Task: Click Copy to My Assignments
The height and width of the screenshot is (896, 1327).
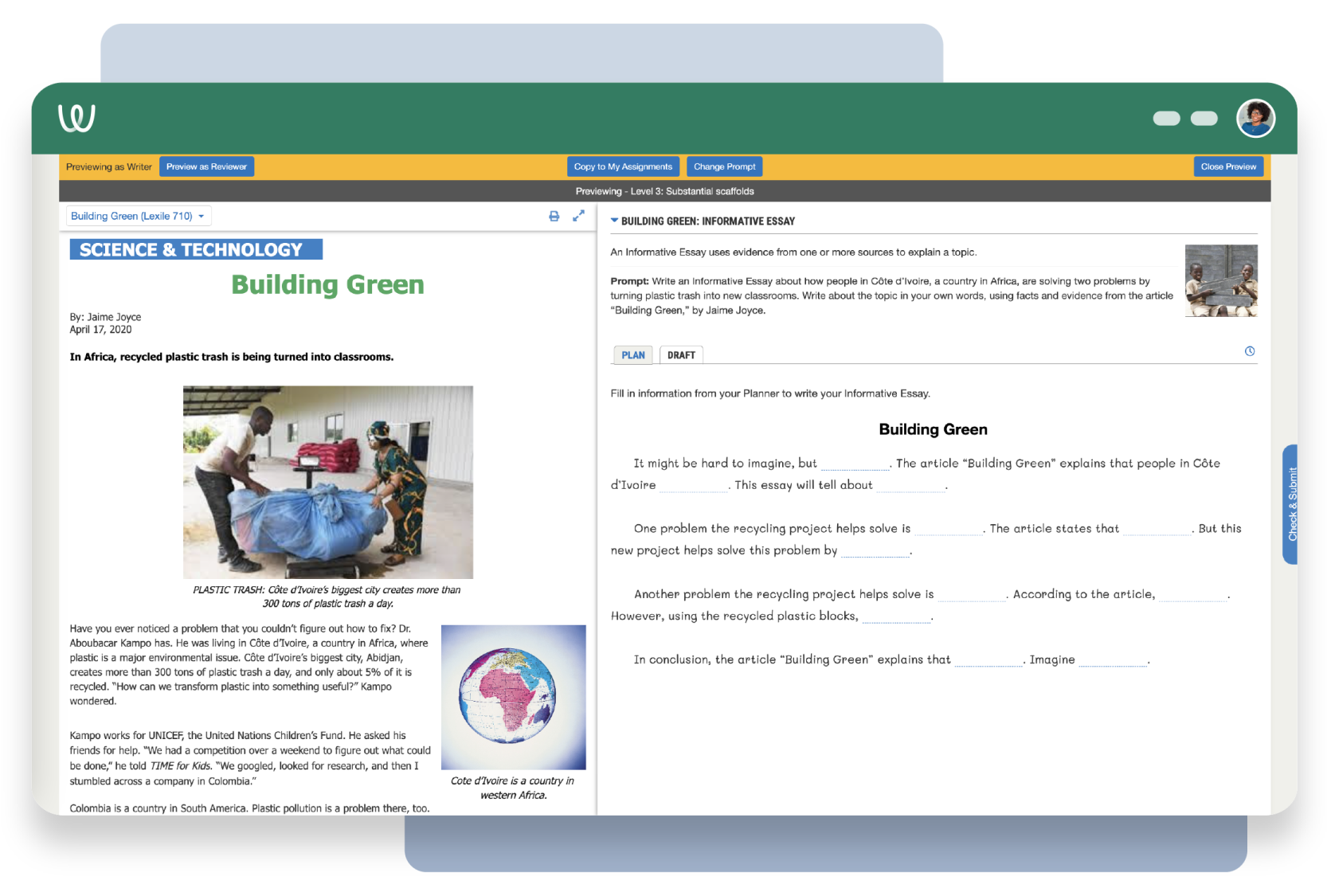Action: [x=623, y=166]
